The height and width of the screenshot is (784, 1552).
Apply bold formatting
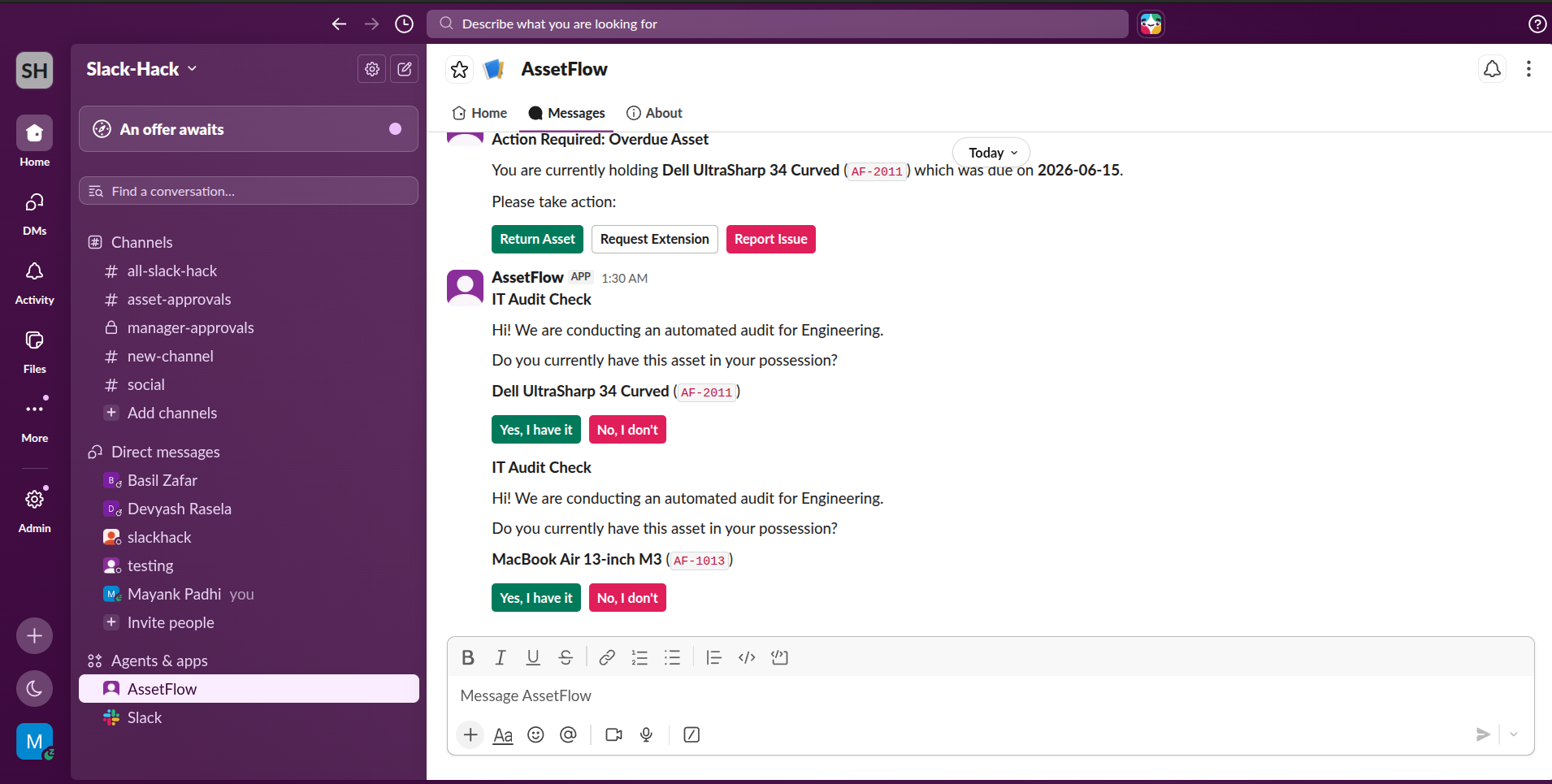point(468,657)
